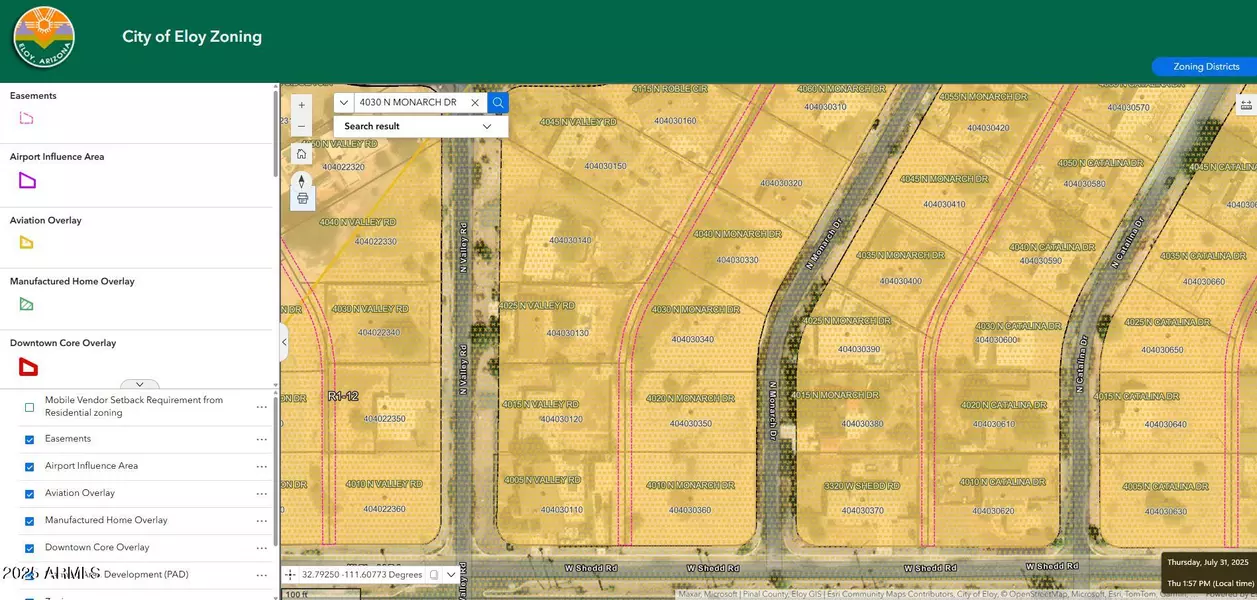Open the measurement tool icon
Viewport: 1257px width, 600px height.
pyautogui.click(x=1246, y=104)
